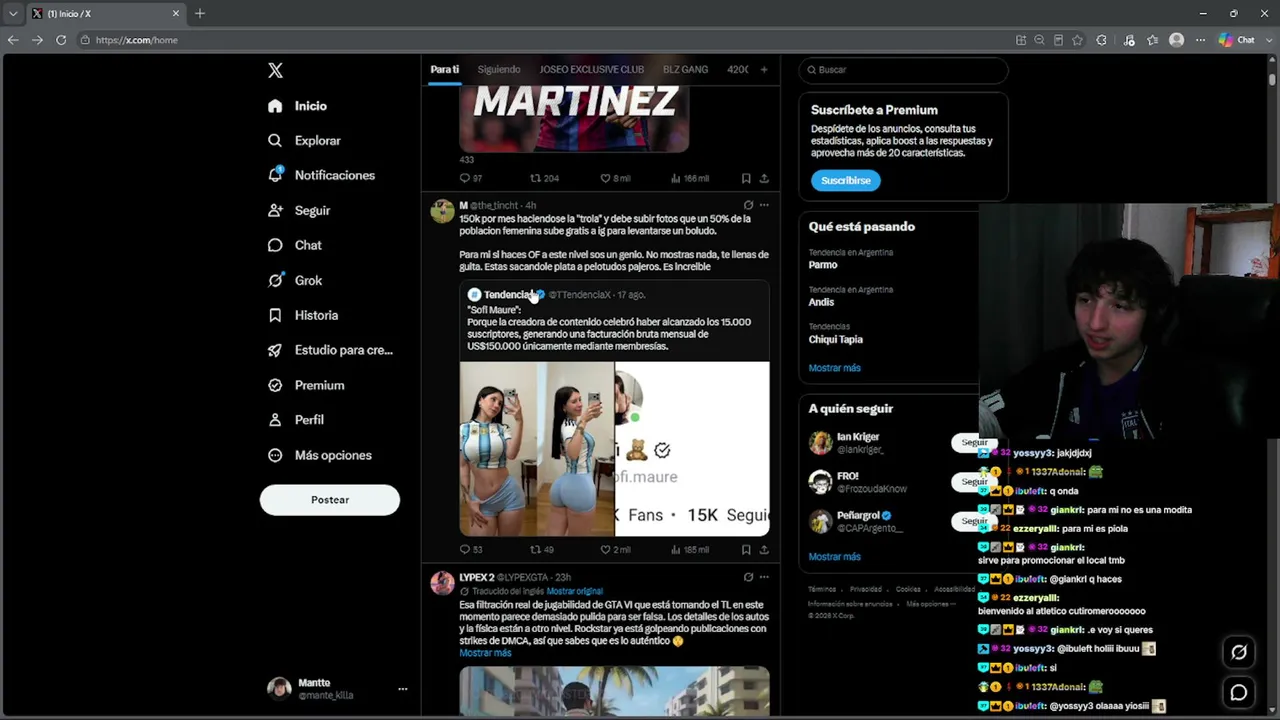Image resolution: width=1280 pixels, height=720 pixels.
Task: Open the Más opciones circle icon
Action: (x=275, y=455)
